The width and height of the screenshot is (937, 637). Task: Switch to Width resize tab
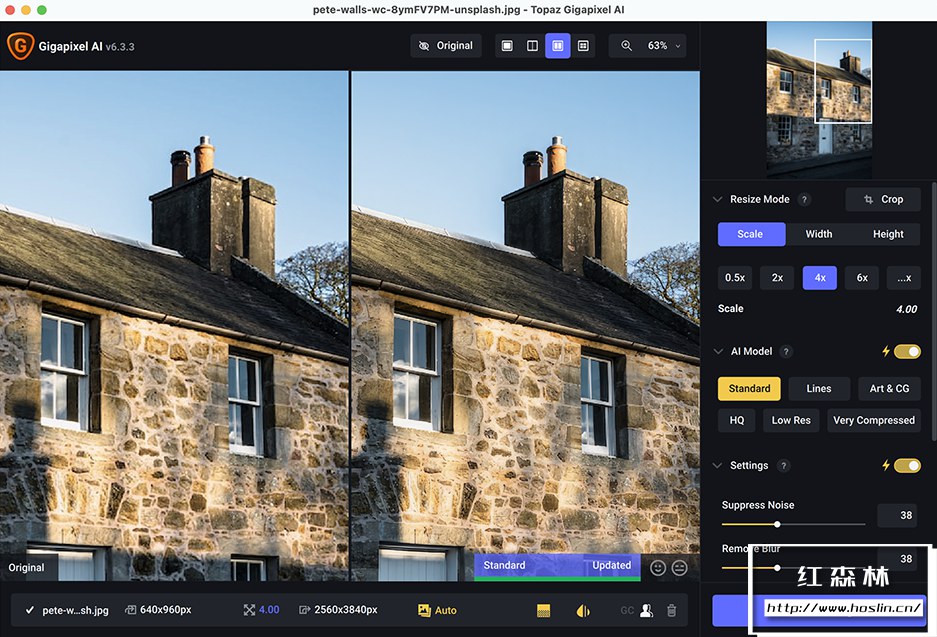[x=818, y=234]
